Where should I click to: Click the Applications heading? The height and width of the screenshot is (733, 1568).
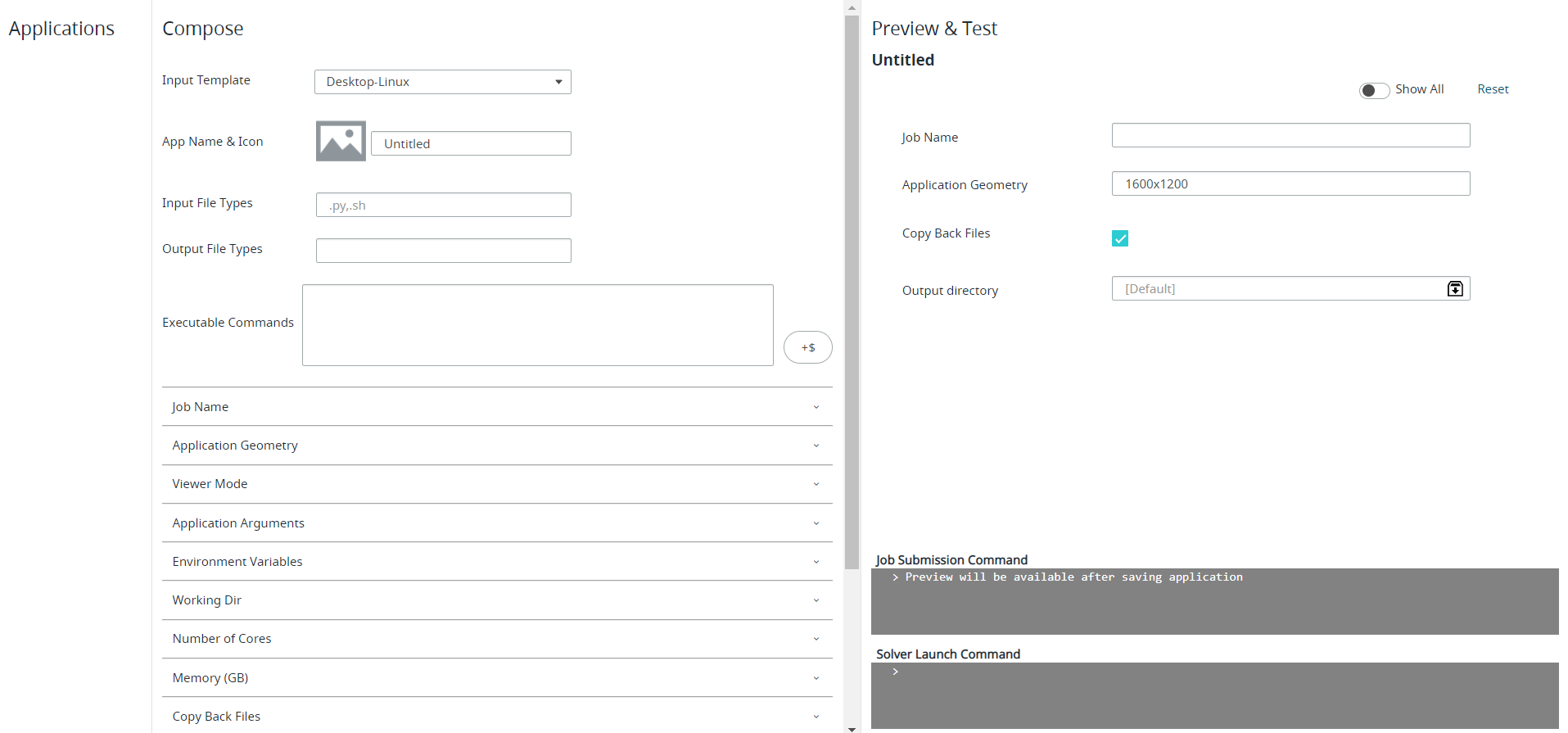61,29
